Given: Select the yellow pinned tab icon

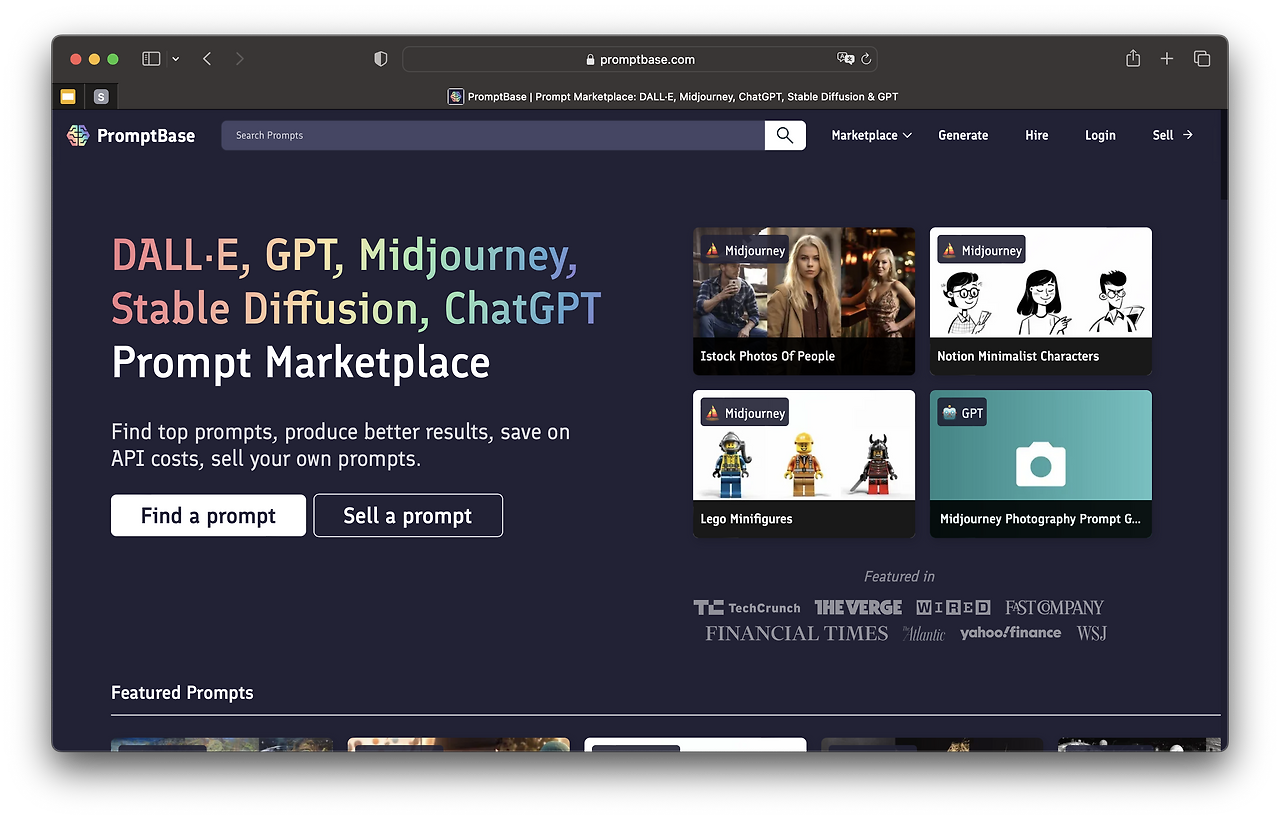Looking at the screenshot, I should (x=68, y=97).
